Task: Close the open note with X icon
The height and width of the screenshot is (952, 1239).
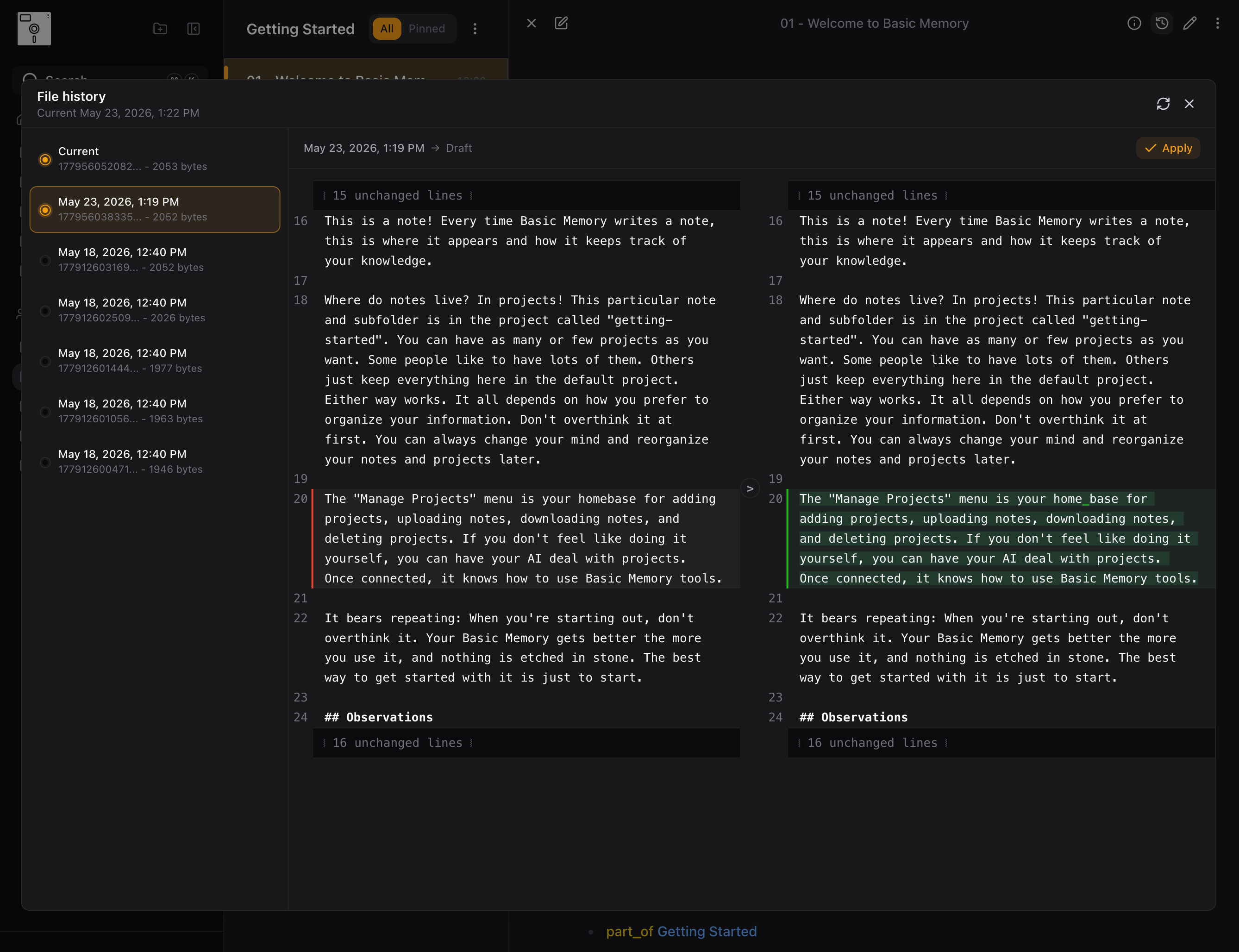Action: [532, 23]
